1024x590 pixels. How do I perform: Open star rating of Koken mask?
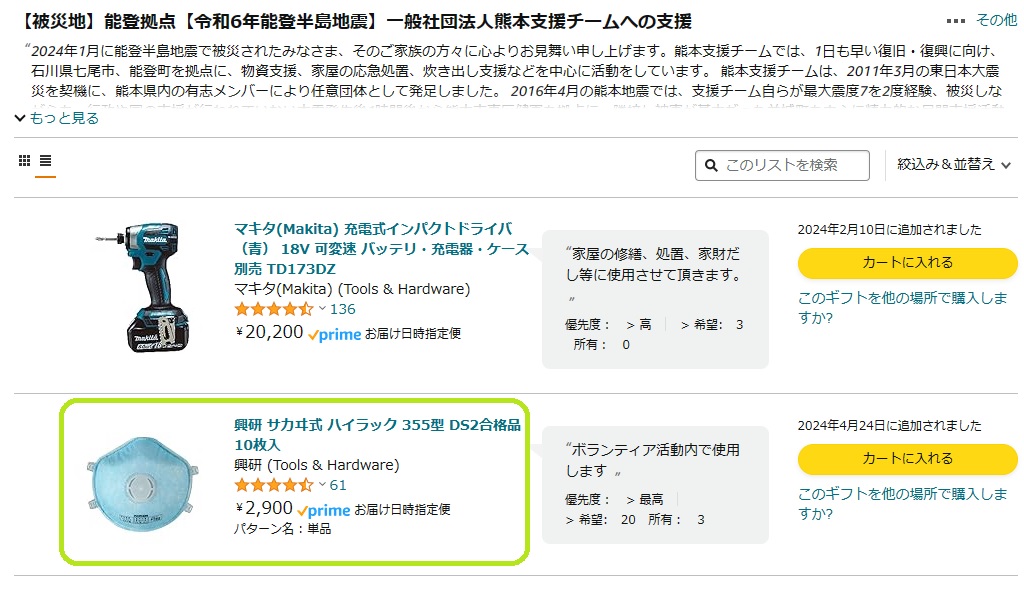[x=274, y=485]
